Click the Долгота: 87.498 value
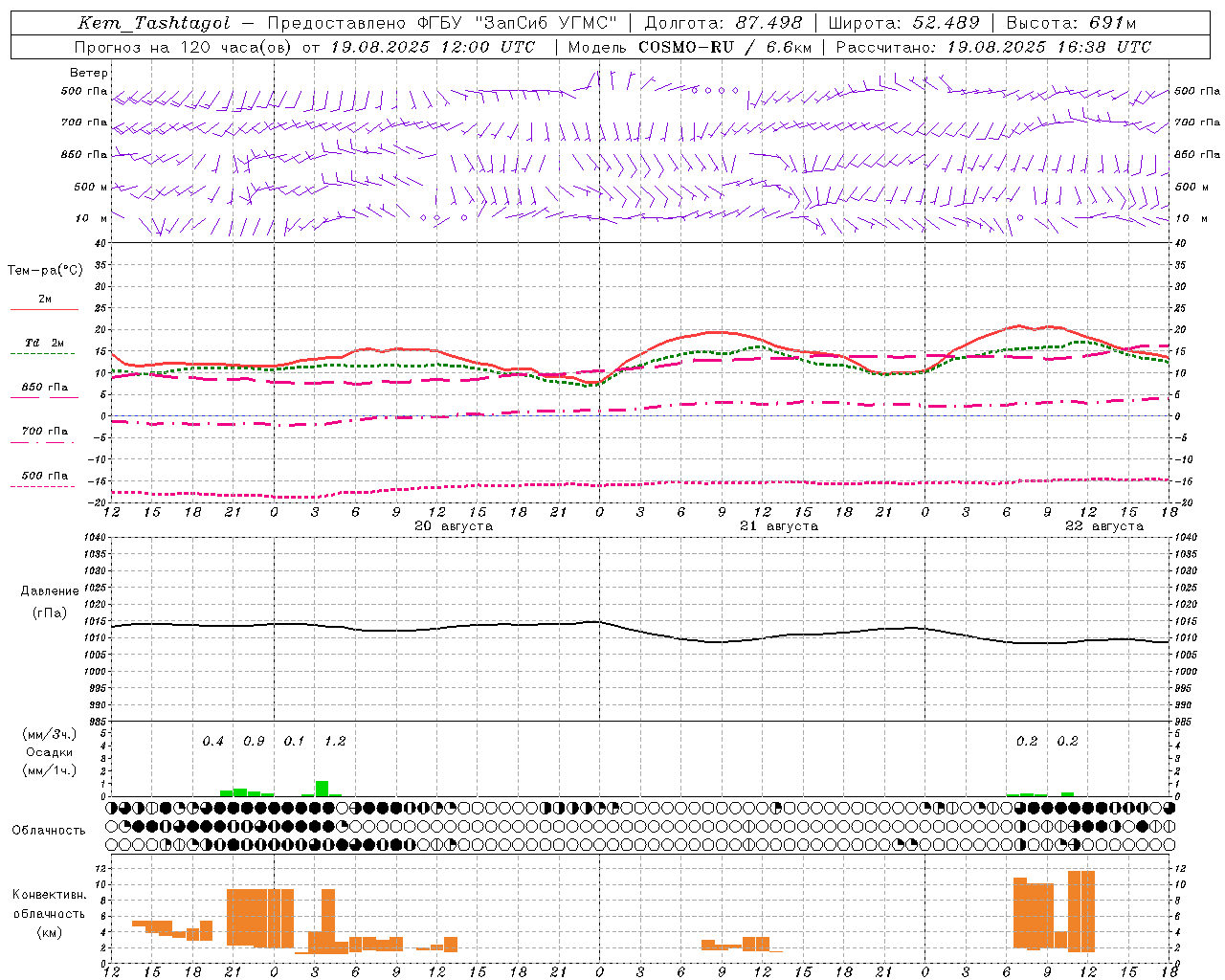Screen dimensions: 1225x980 pos(724,23)
